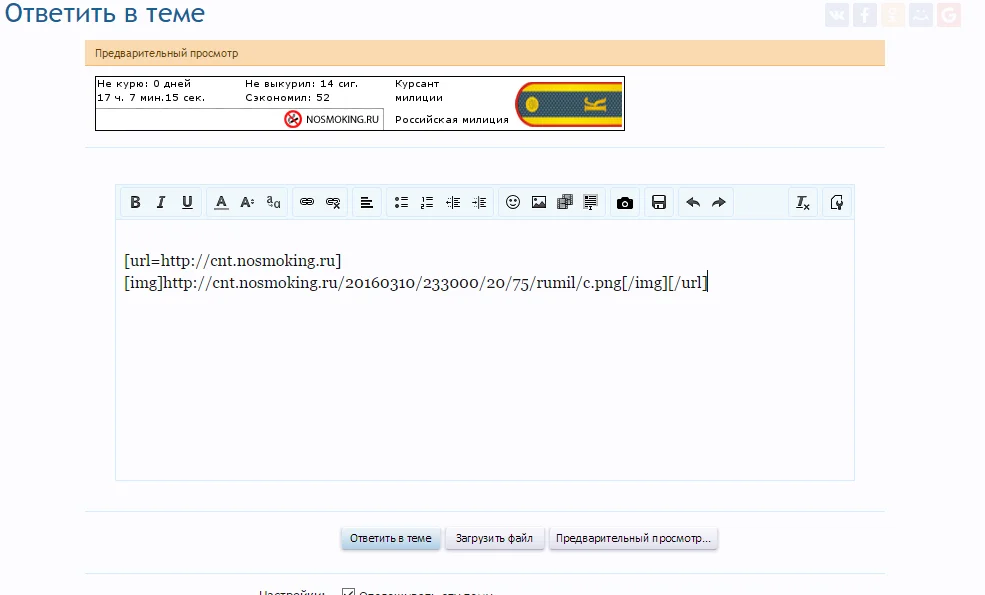Image resolution: width=985 pixels, height=595 pixels.
Task: Open the text color picker
Action: (x=221, y=202)
